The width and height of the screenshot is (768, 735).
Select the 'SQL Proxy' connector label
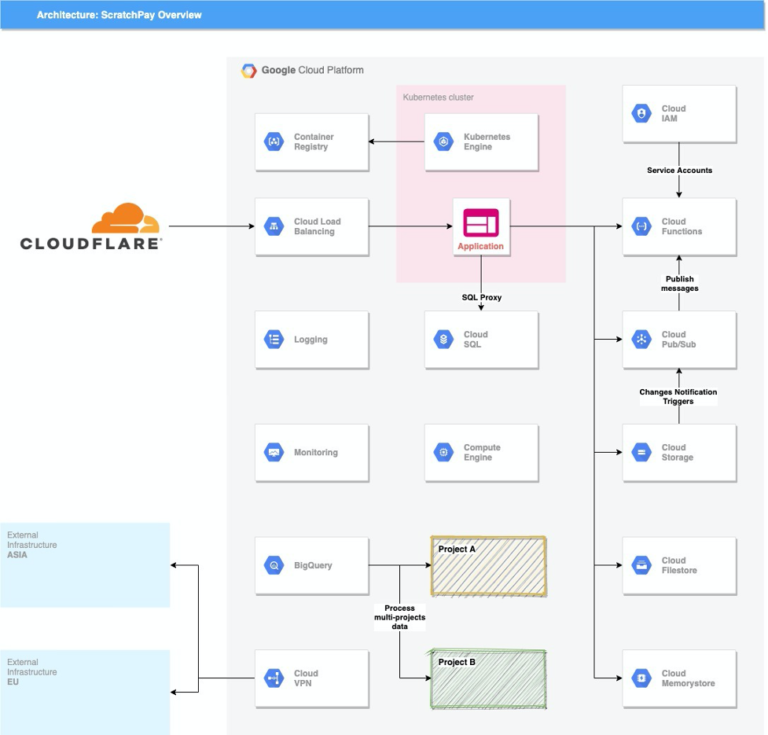(x=481, y=297)
